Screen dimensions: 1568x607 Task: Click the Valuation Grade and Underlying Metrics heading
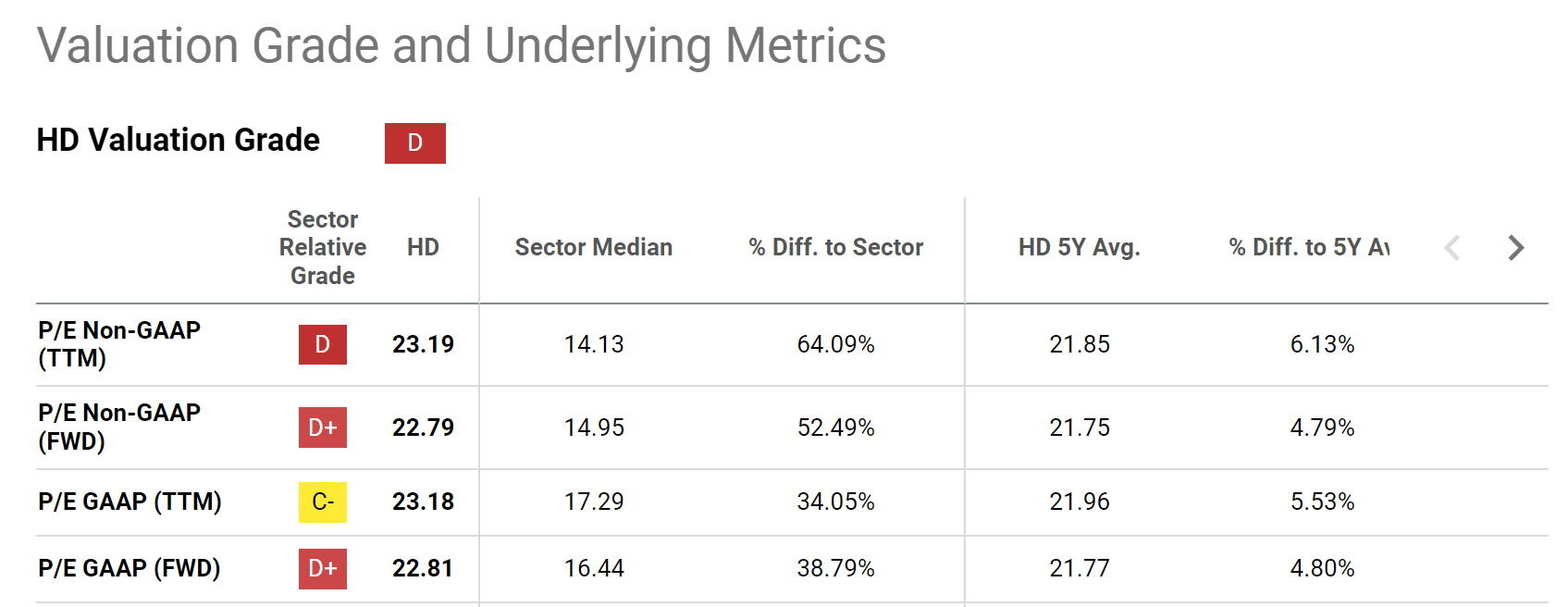click(x=461, y=45)
